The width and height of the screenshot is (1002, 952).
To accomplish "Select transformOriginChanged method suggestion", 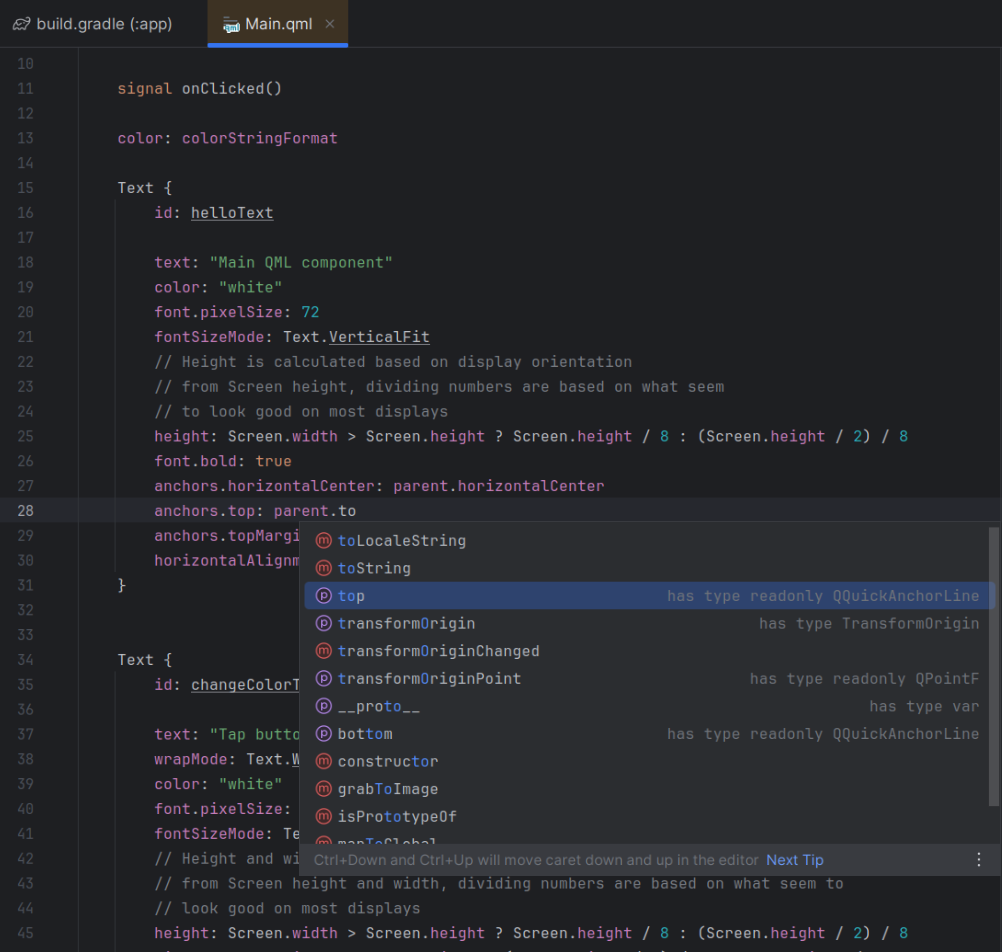I will pos(438,651).
